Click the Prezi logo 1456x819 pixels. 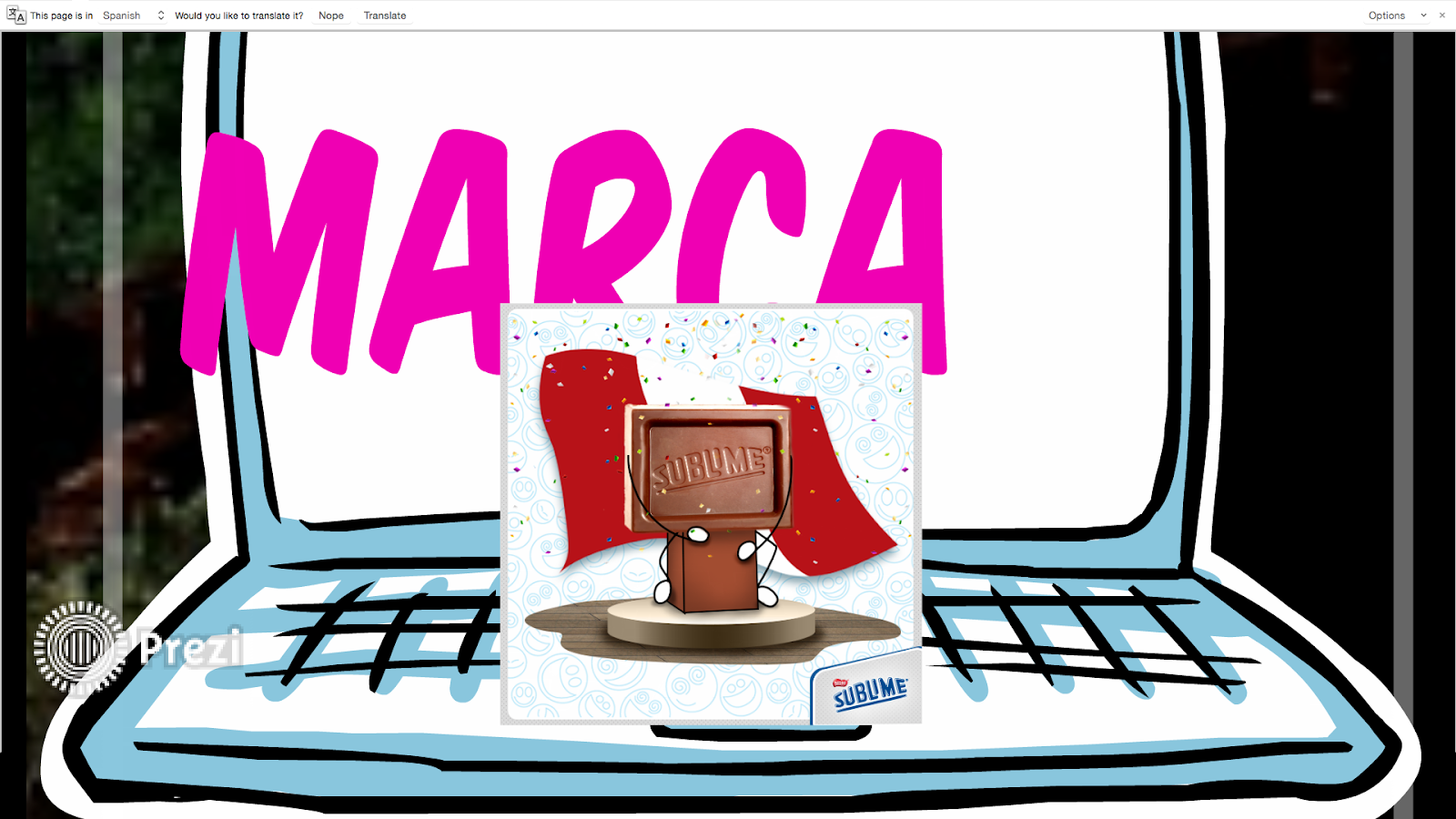click(x=139, y=648)
